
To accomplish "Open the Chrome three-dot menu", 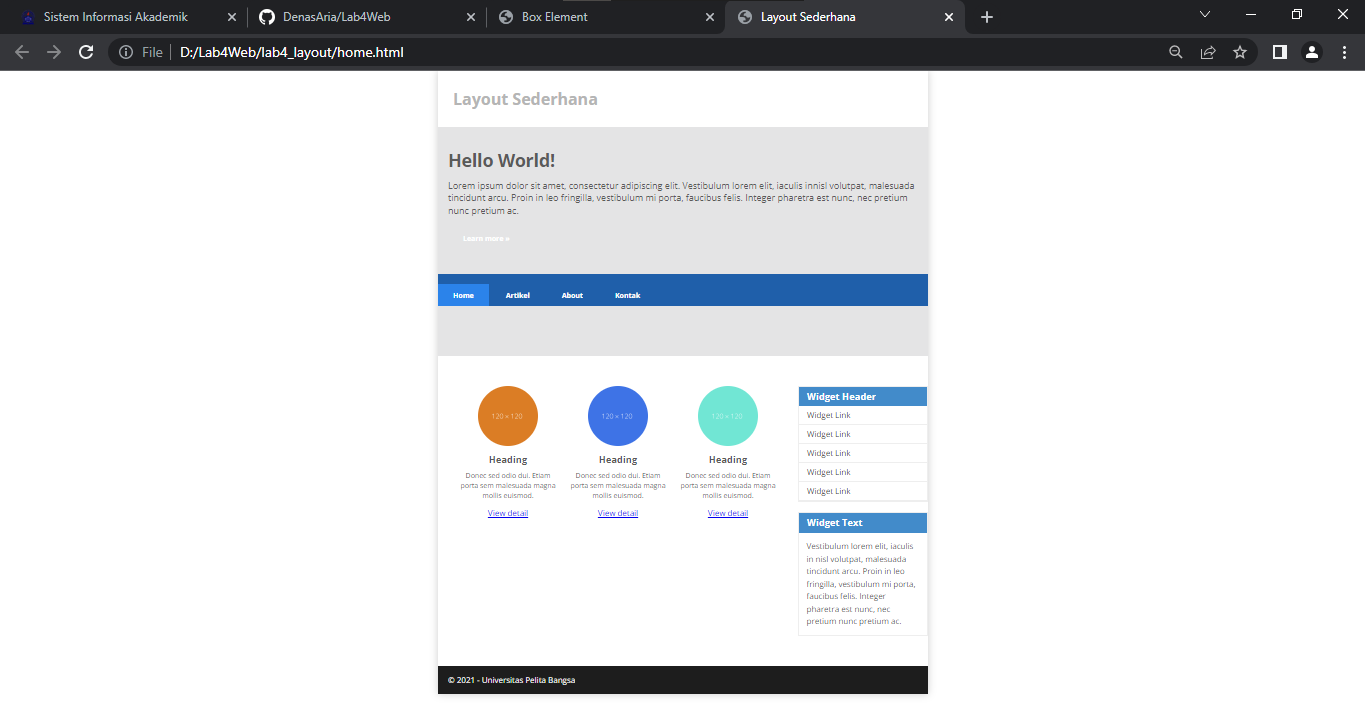I will [x=1344, y=52].
